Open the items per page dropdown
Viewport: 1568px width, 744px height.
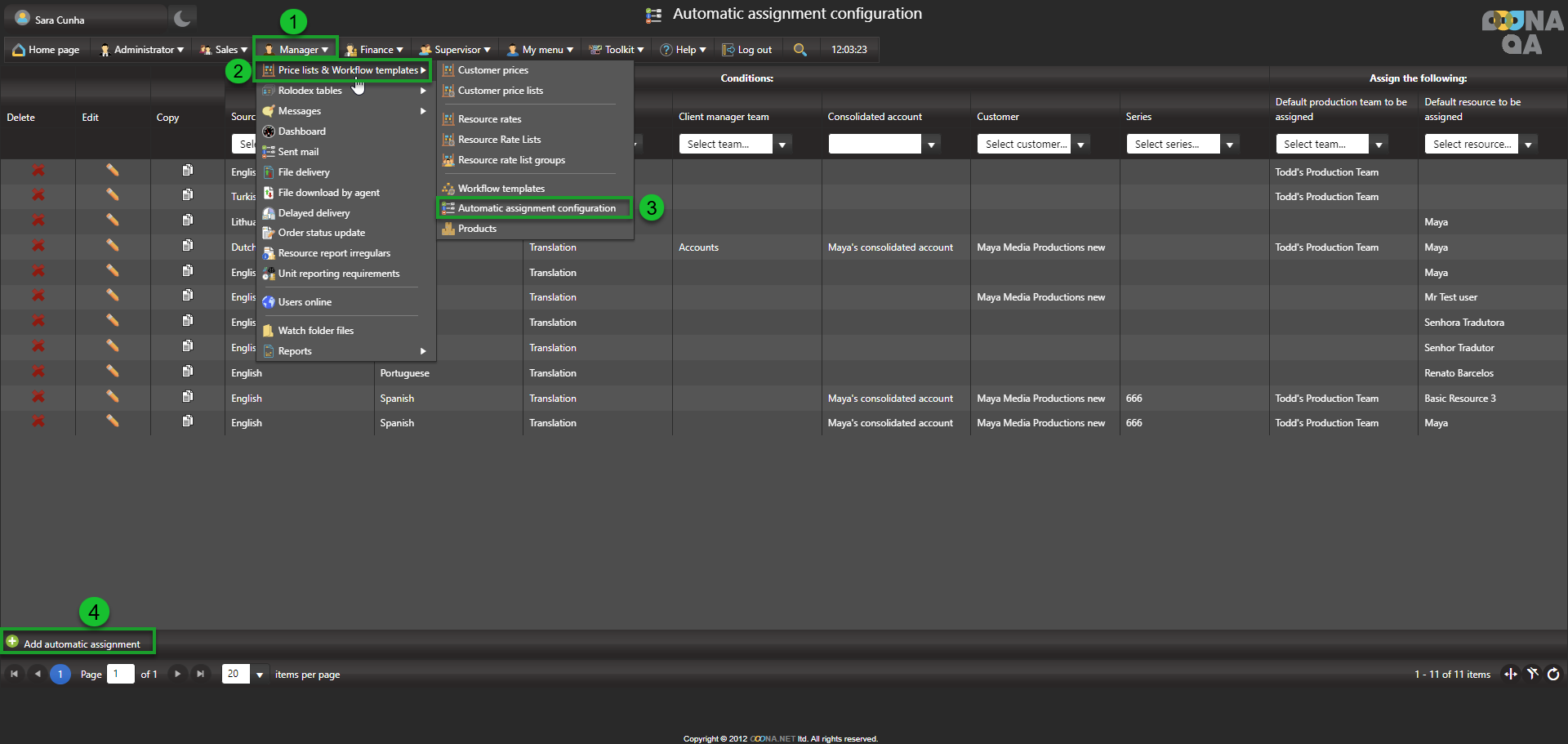[260, 675]
